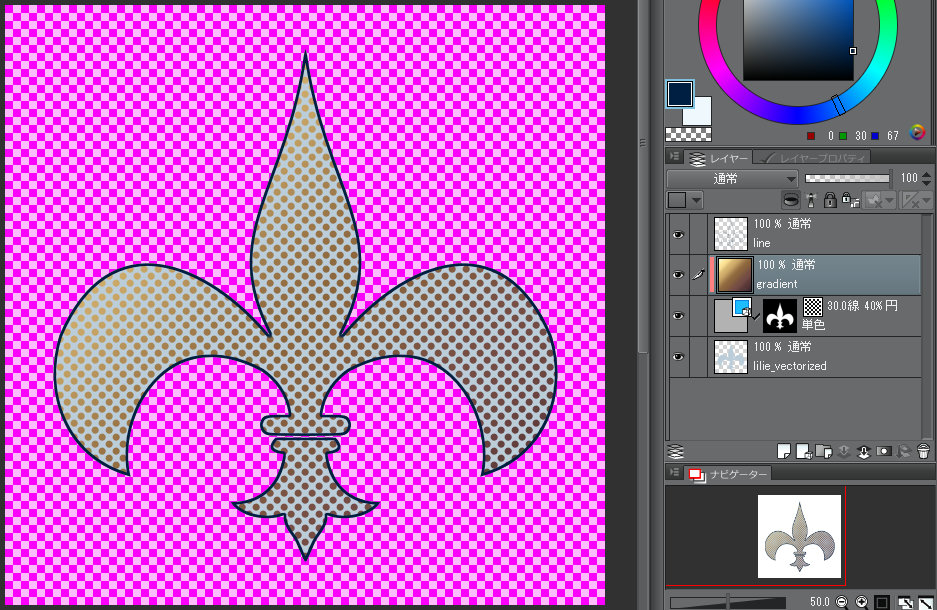
Task: Hide the line layer with its eye icon
Action: point(678,234)
